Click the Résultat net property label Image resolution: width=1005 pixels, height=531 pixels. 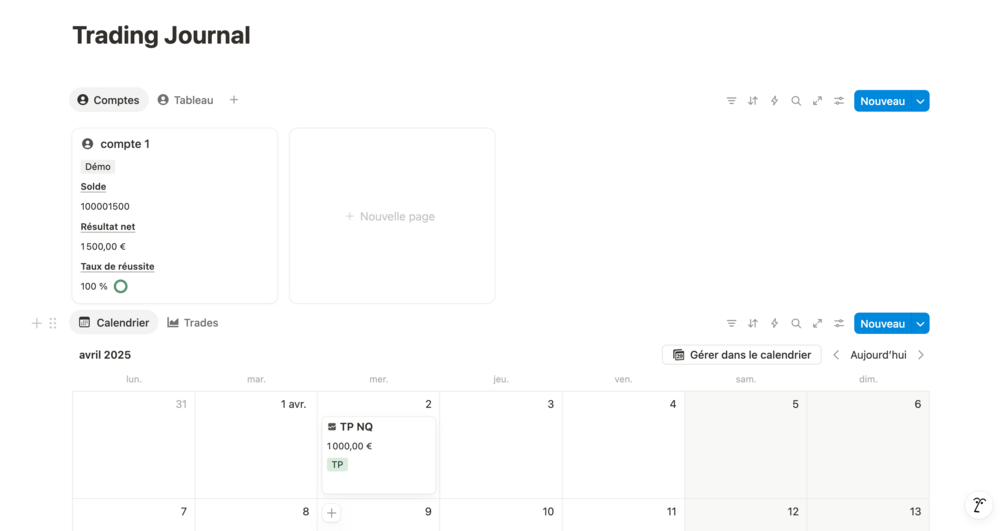point(108,226)
